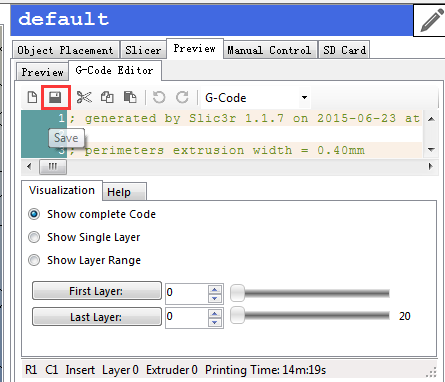445x382 pixels.
Task: Click the Extruder 0 status entry
Action: point(172,370)
